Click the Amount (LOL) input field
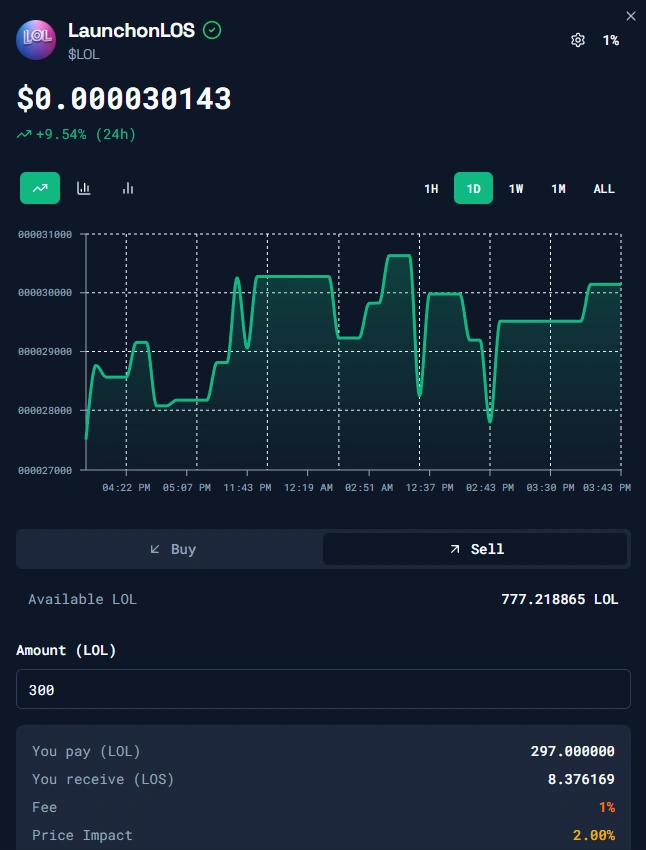Screen dimensions: 646x850 point(323,689)
